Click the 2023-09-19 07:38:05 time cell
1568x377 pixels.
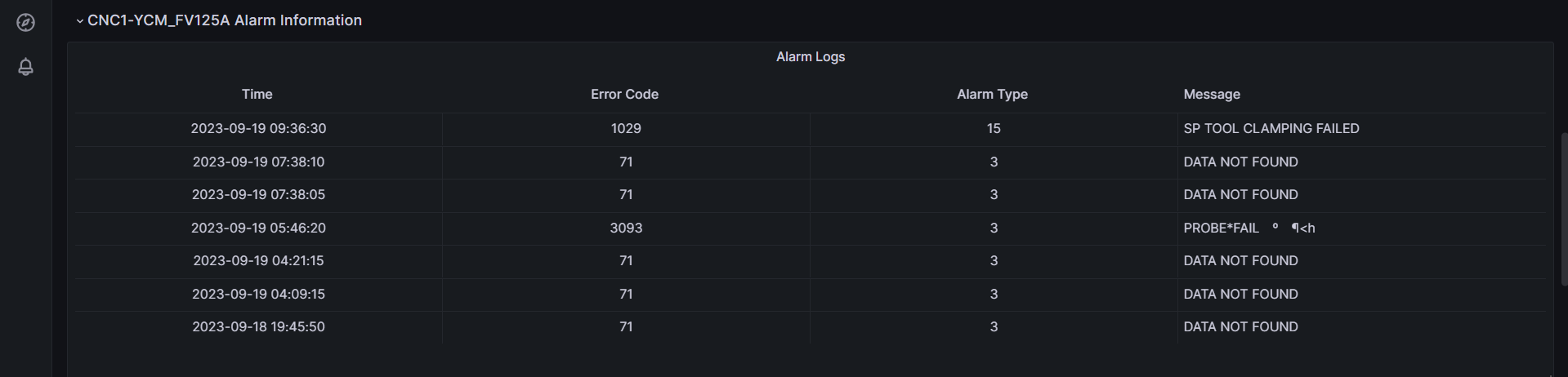[x=258, y=195]
